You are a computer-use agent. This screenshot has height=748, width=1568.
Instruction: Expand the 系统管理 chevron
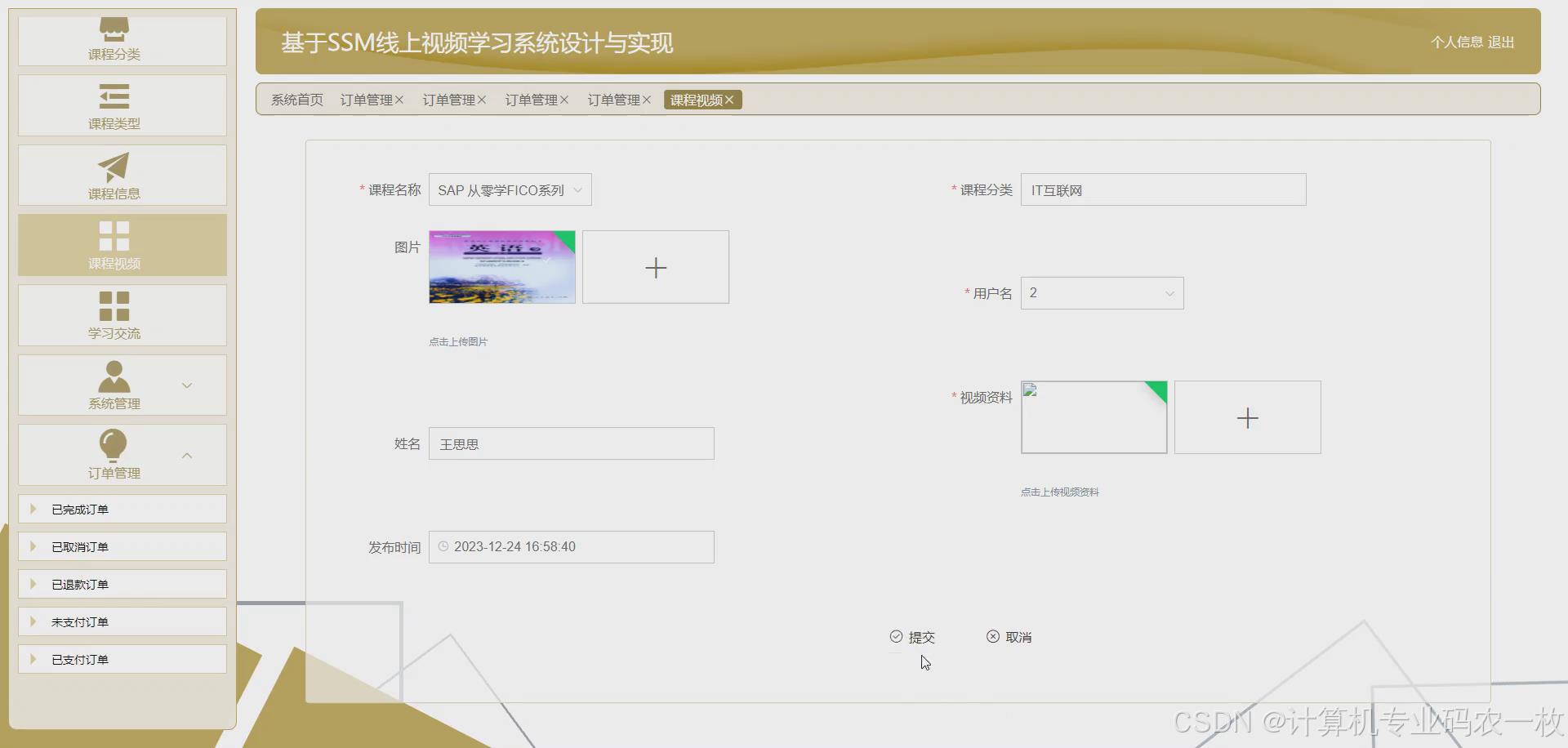187,385
